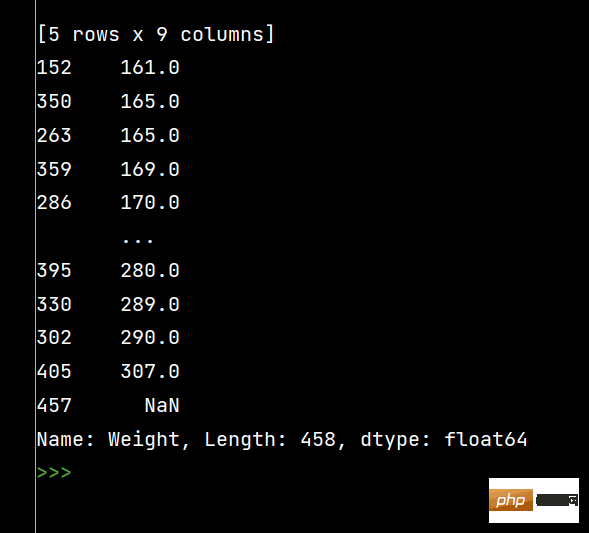Click index 286 in the output
This screenshot has height=533, width=589.
tap(54, 203)
